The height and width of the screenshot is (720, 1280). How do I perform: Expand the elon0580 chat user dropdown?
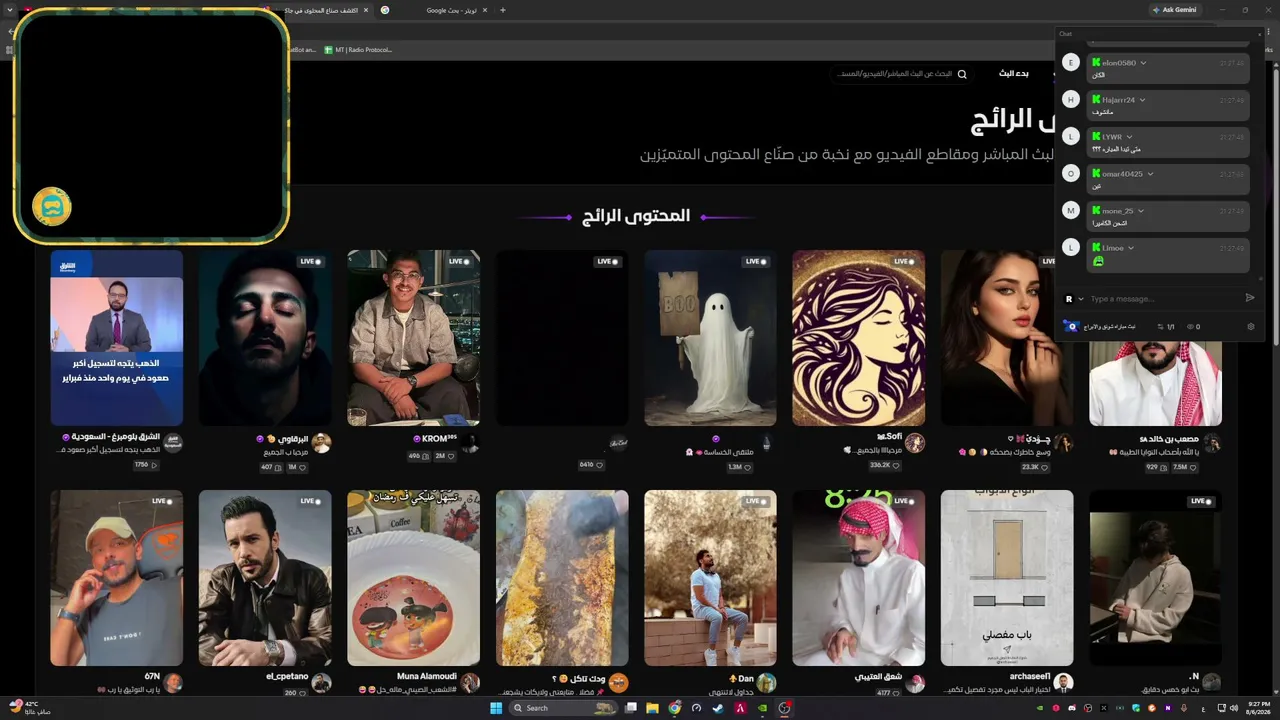[1143, 63]
